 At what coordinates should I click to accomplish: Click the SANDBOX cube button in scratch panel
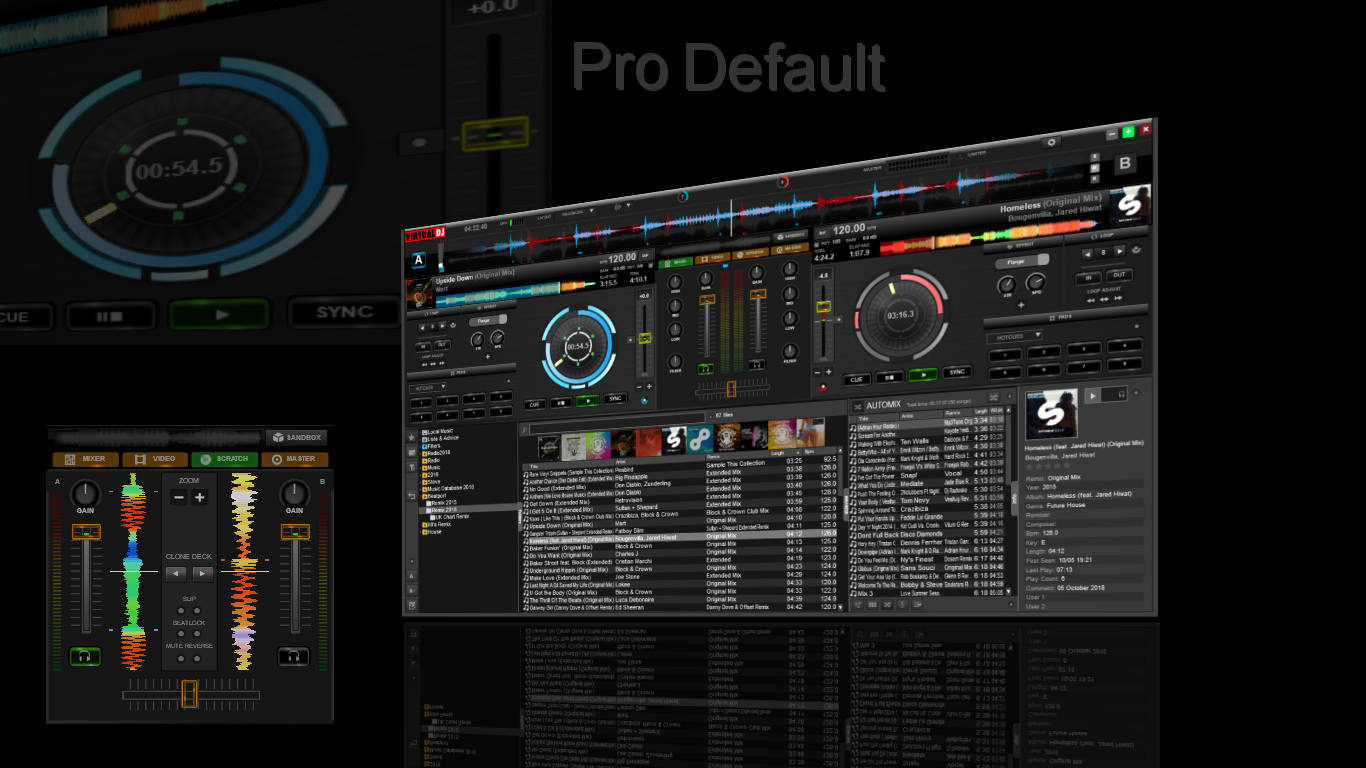(x=296, y=437)
